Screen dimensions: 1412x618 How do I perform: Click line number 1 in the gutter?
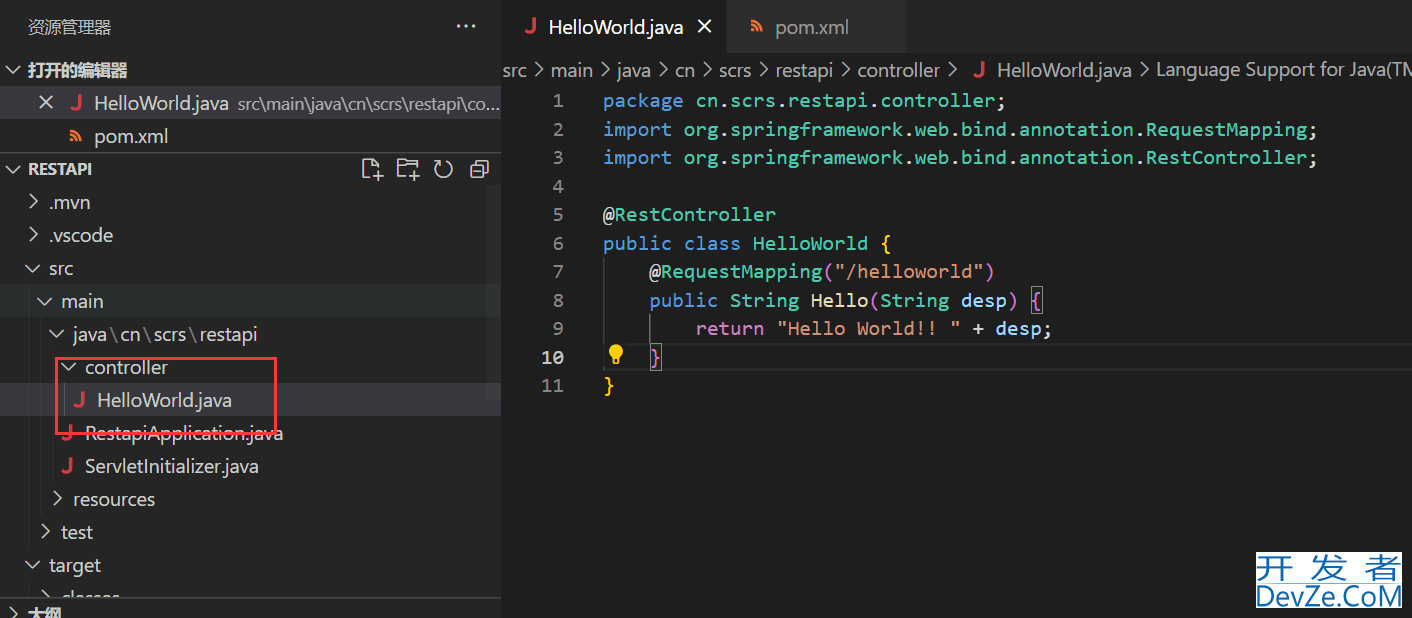(558, 101)
